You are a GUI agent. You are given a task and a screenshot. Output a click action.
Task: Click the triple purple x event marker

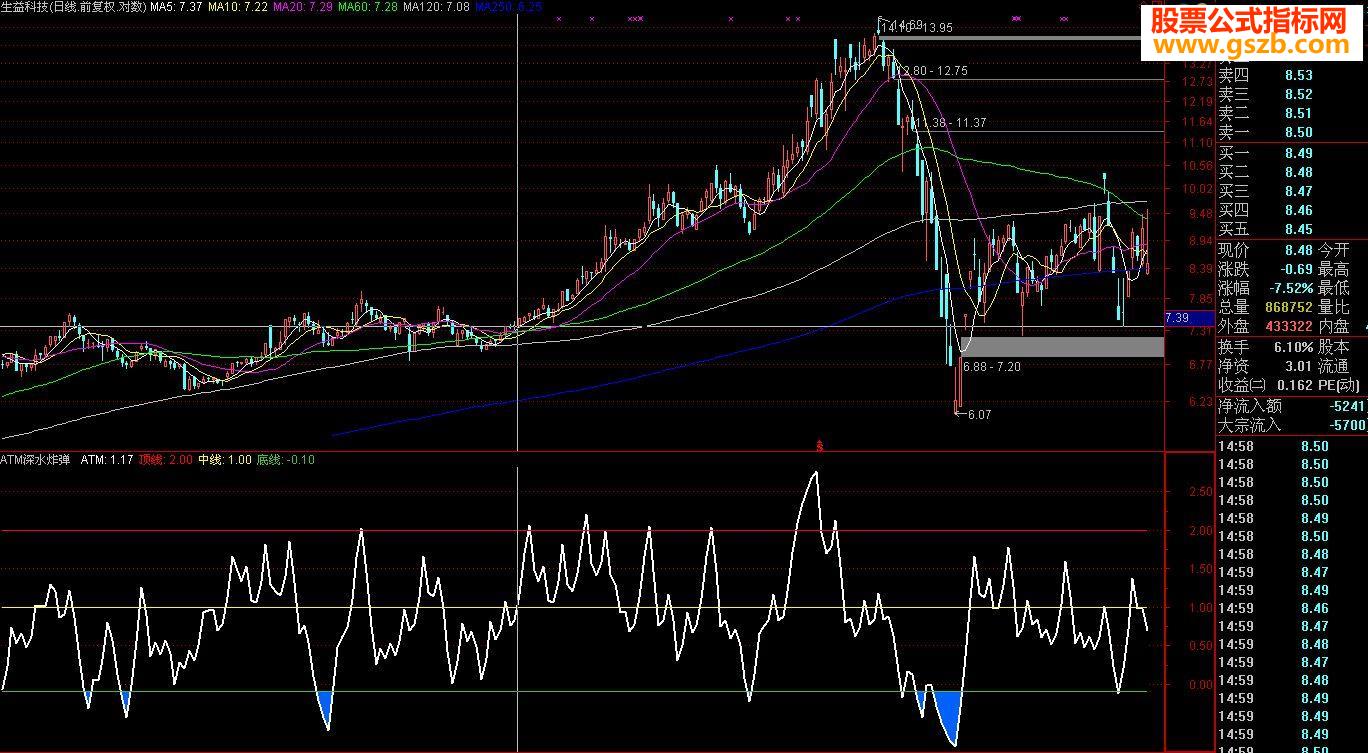(x=635, y=19)
